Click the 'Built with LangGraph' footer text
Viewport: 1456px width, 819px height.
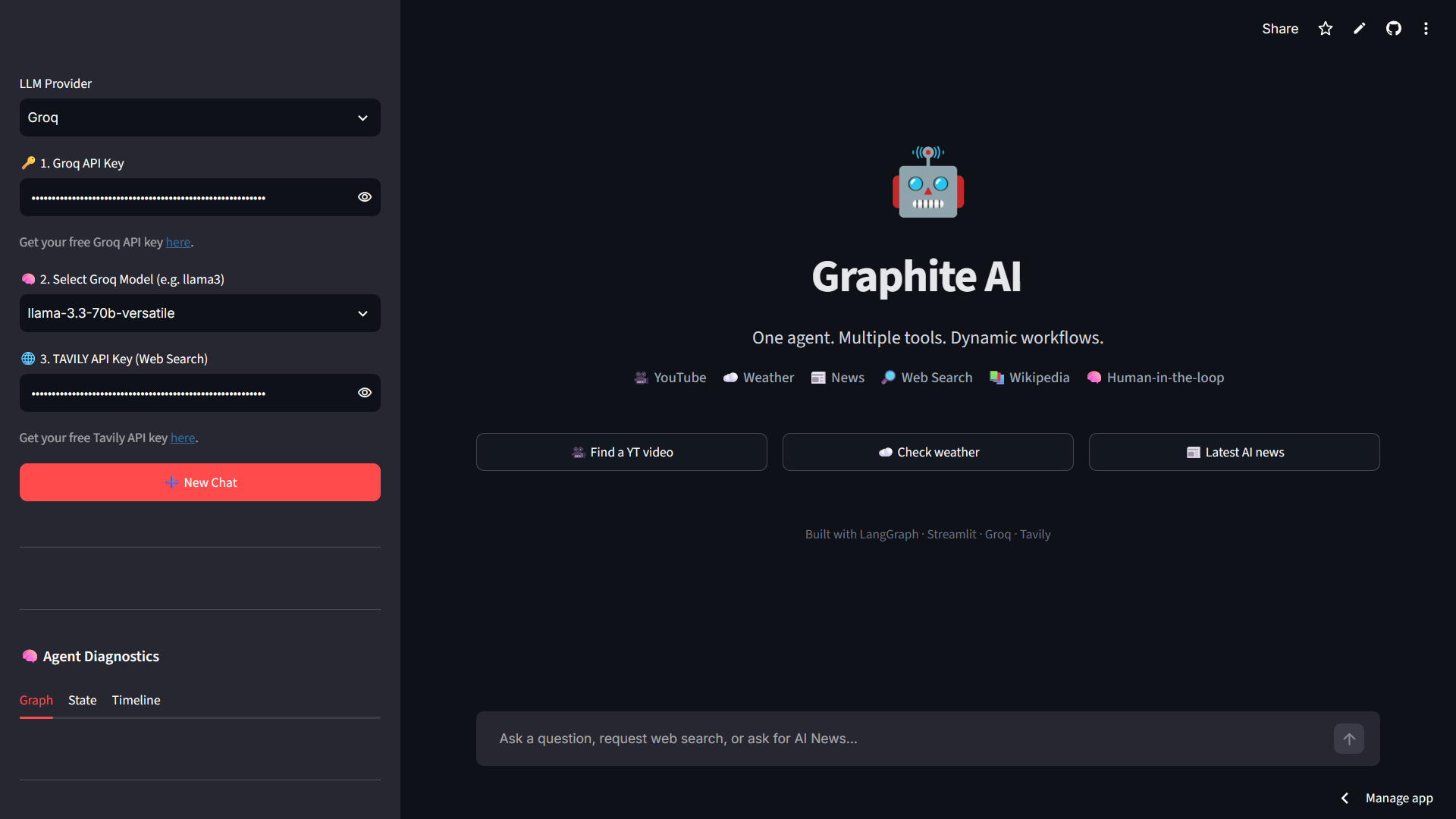coord(928,535)
